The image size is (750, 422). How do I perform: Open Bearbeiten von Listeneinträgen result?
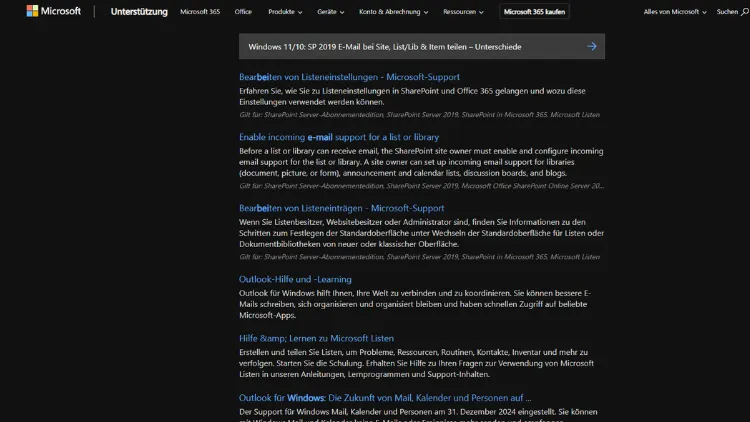[342, 208]
